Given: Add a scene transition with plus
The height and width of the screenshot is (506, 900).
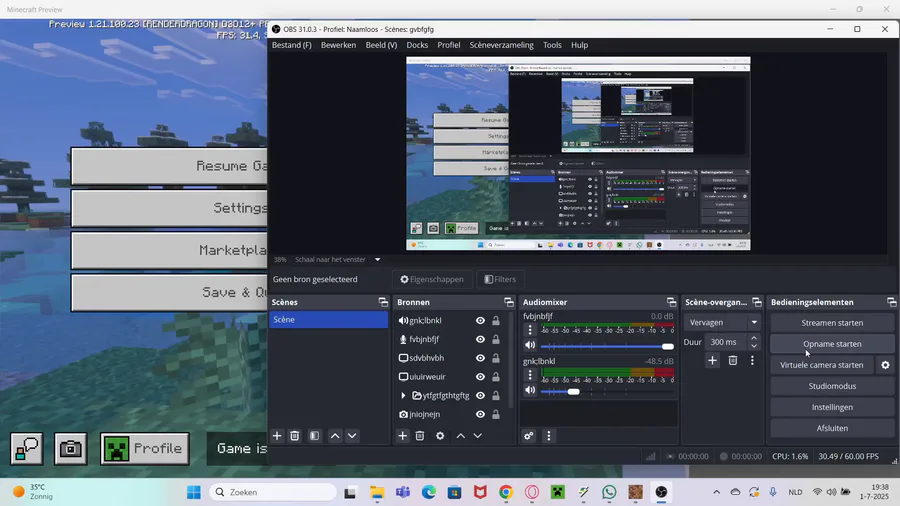Looking at the screenshot, I should [x=712, y=360].
